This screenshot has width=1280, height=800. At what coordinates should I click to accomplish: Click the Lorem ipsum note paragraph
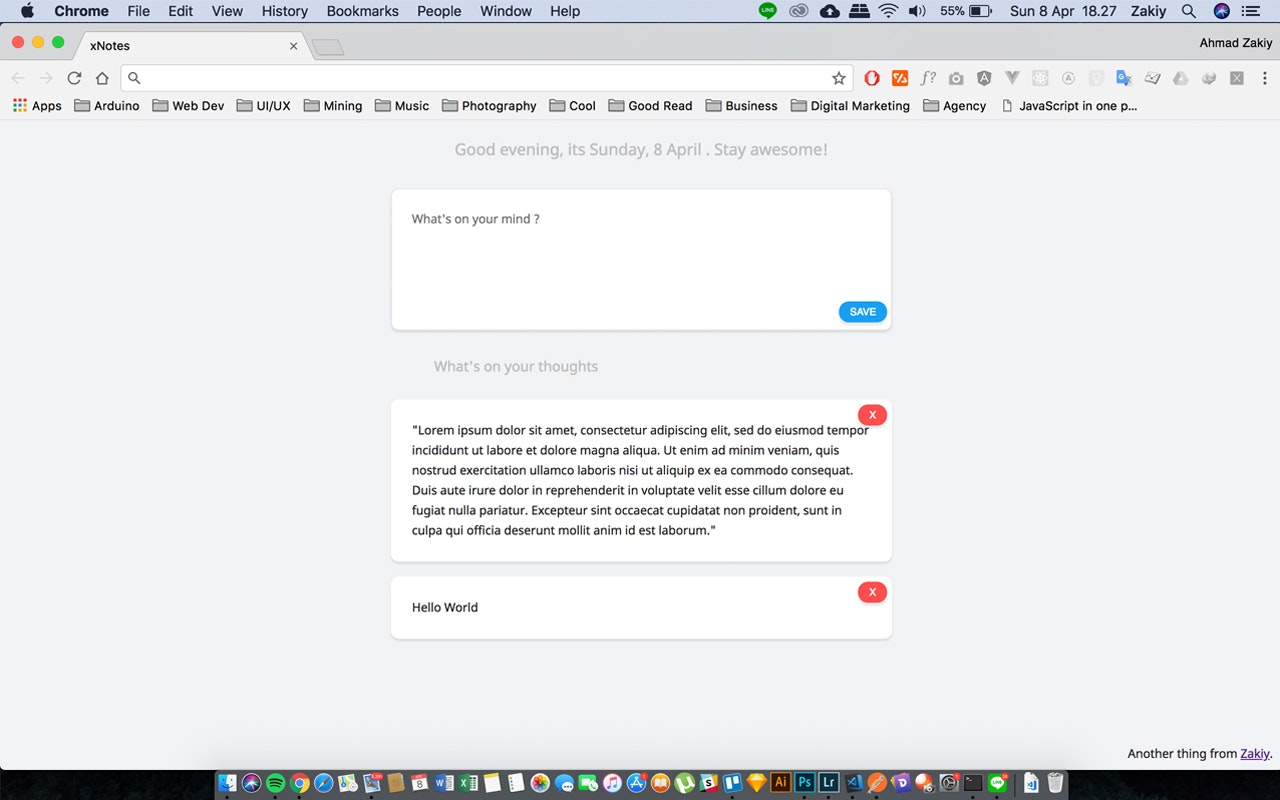coord(641,480)
